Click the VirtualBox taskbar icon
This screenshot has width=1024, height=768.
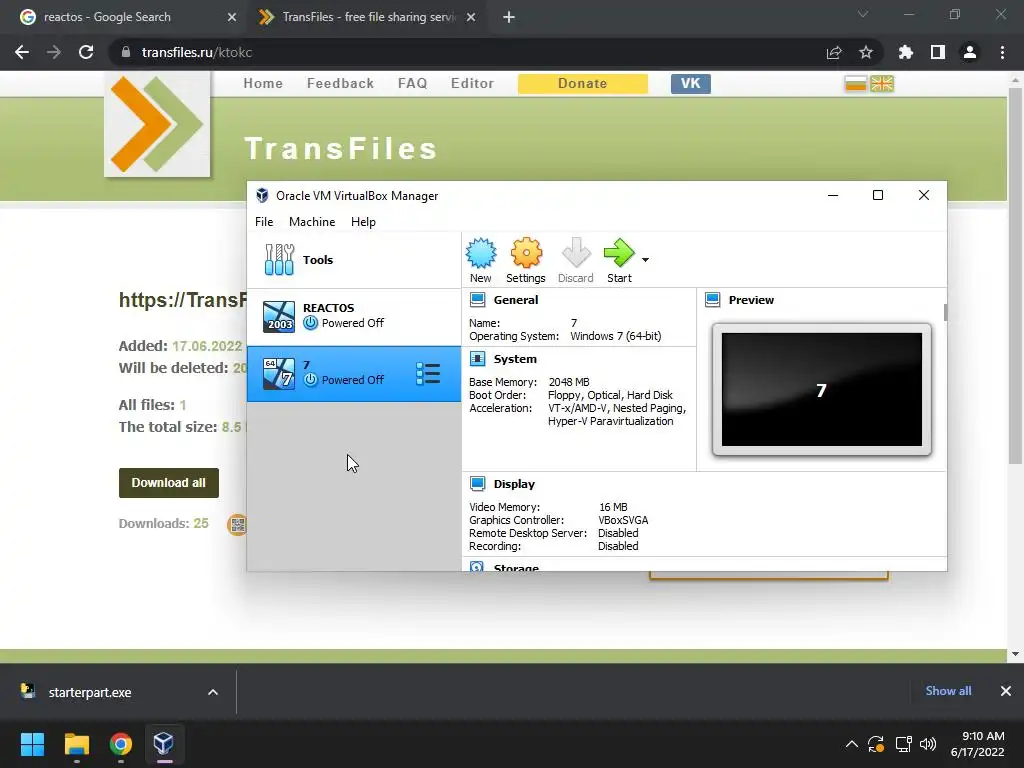click(x=163, y=744)
